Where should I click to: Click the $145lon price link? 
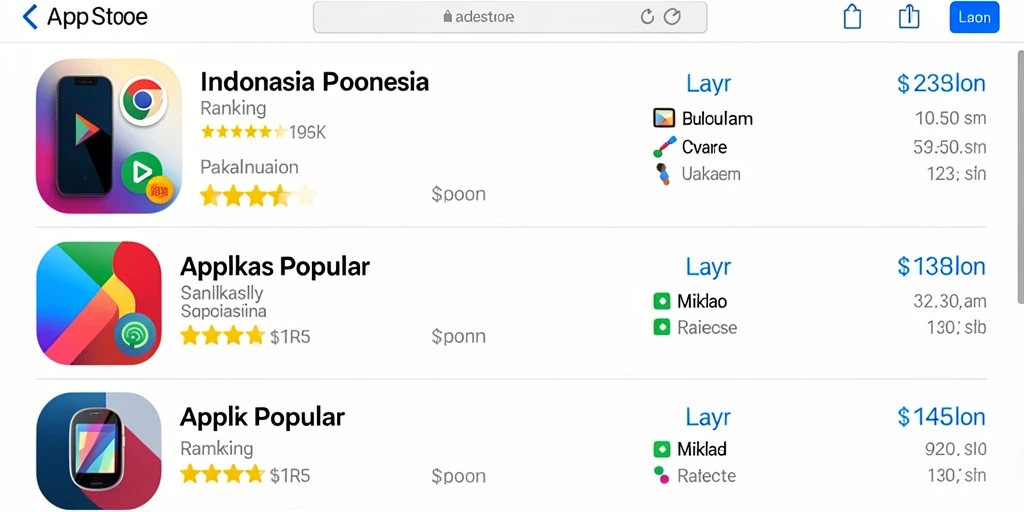coord(942,417)
